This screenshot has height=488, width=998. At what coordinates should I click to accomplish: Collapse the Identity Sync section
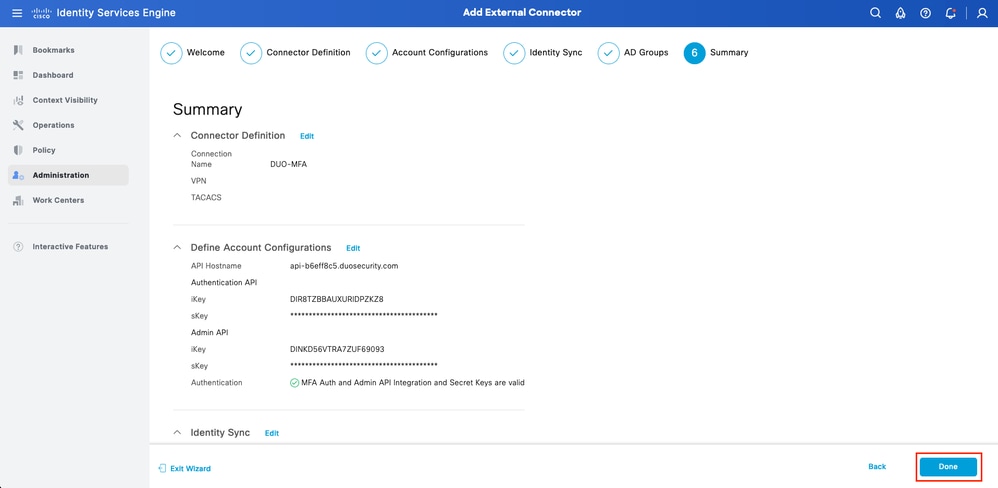point(178,433)
